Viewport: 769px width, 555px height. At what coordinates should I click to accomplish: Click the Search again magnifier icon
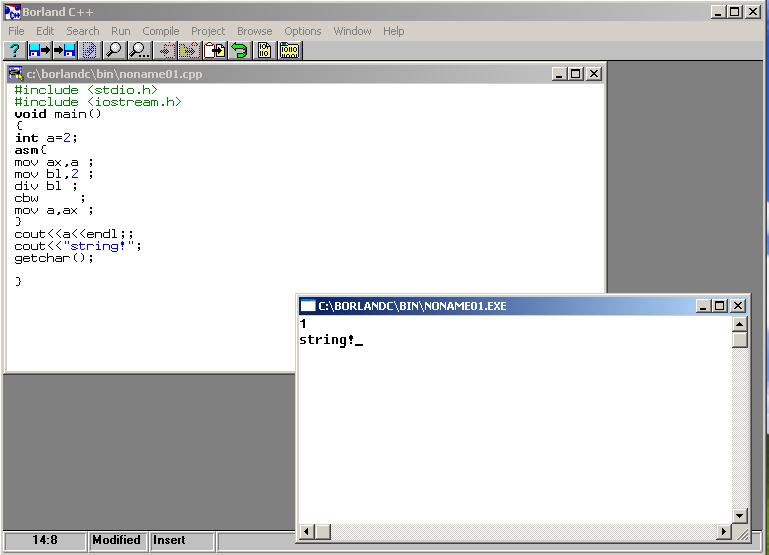(x=139, y=50)
